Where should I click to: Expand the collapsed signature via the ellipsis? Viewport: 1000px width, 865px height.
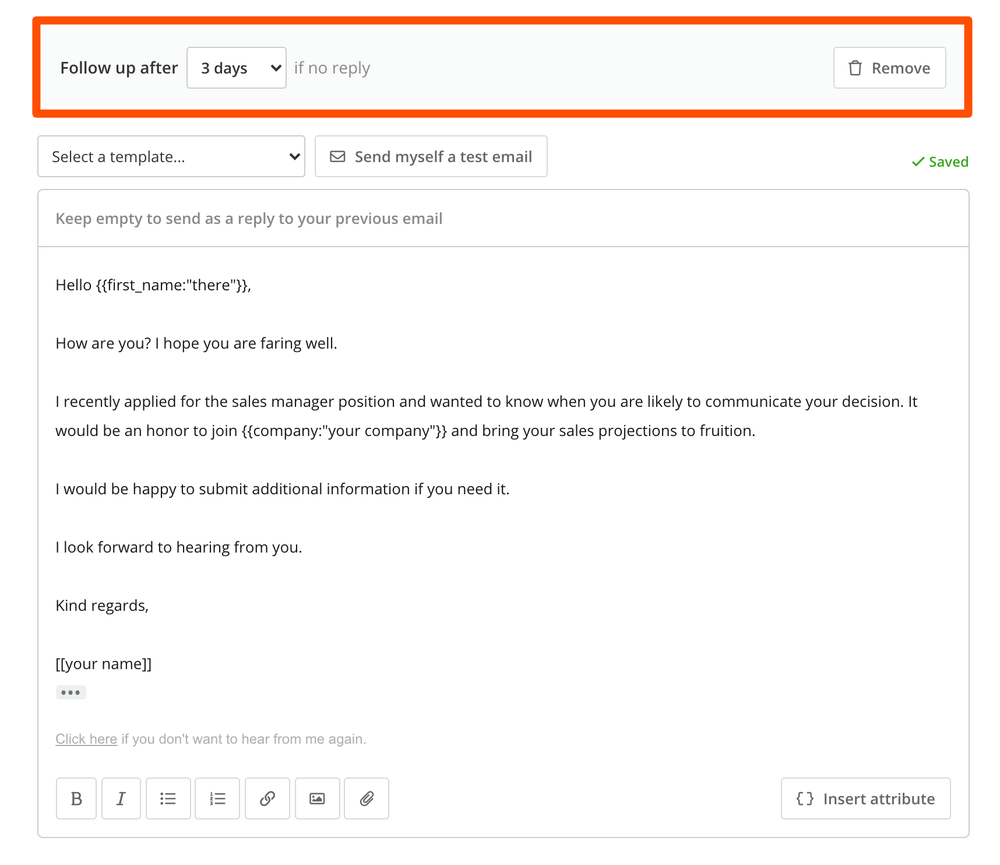pyautogui.click(x=70, y=692)
